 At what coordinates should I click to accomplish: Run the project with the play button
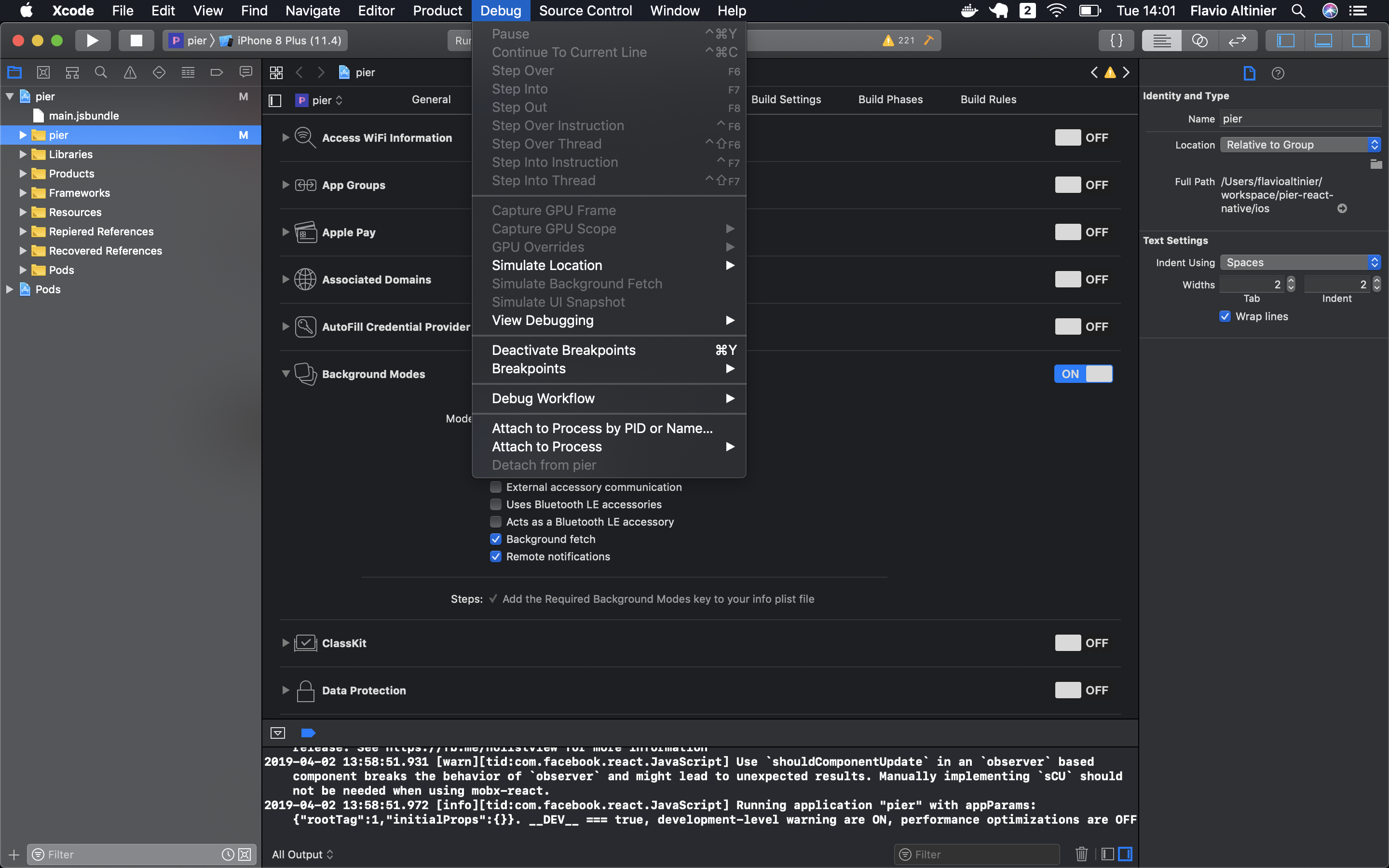[x=93, y=40]
